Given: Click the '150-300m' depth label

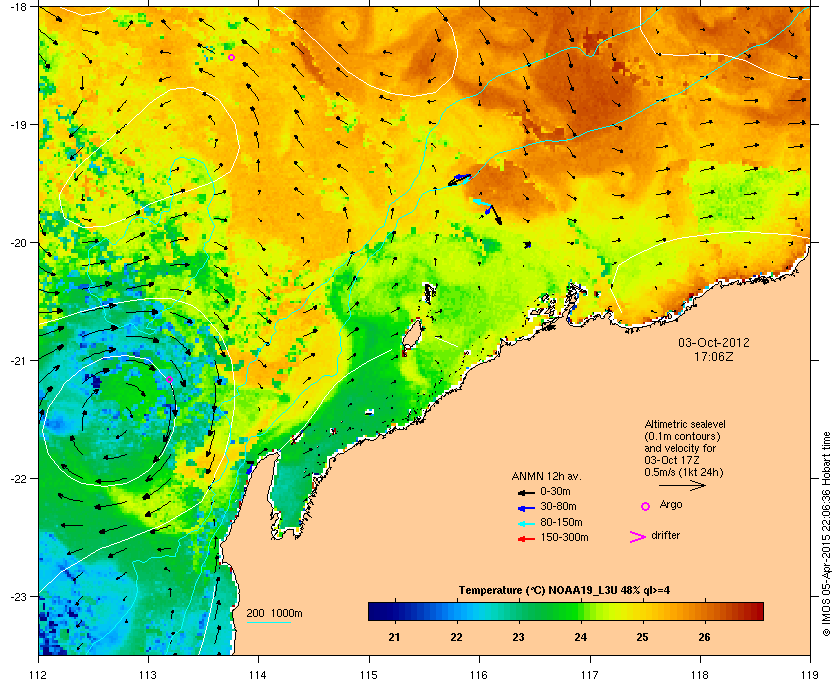Looking at the screenshot, I should pyautogui.click(x=564, y=537).
